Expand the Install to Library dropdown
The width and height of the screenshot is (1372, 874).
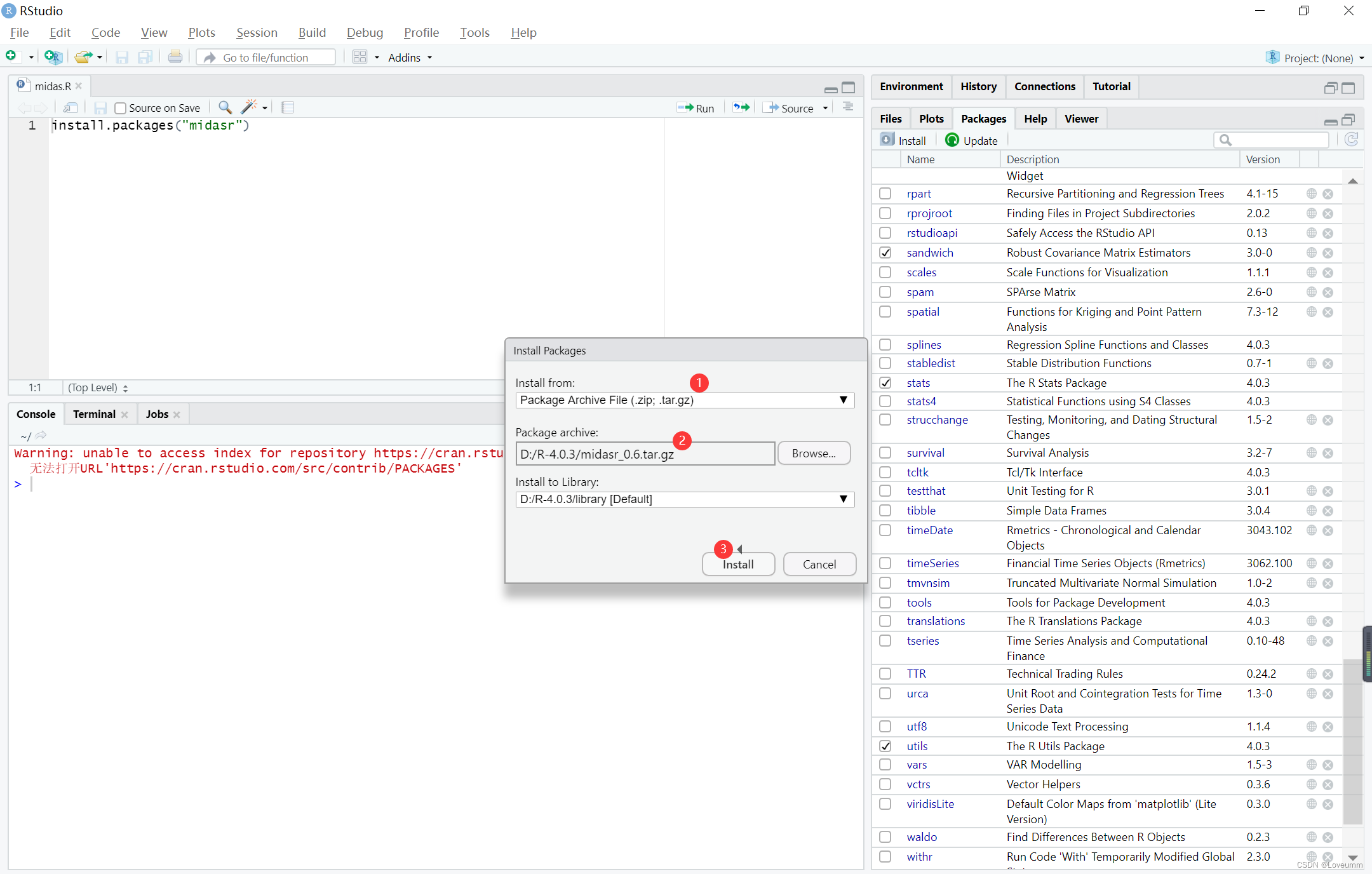point(684,499)
